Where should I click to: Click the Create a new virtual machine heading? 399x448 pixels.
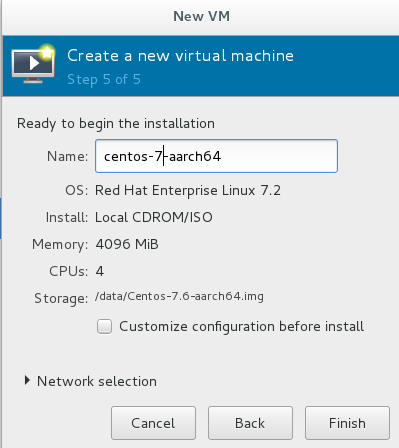(x=180, y=55)
